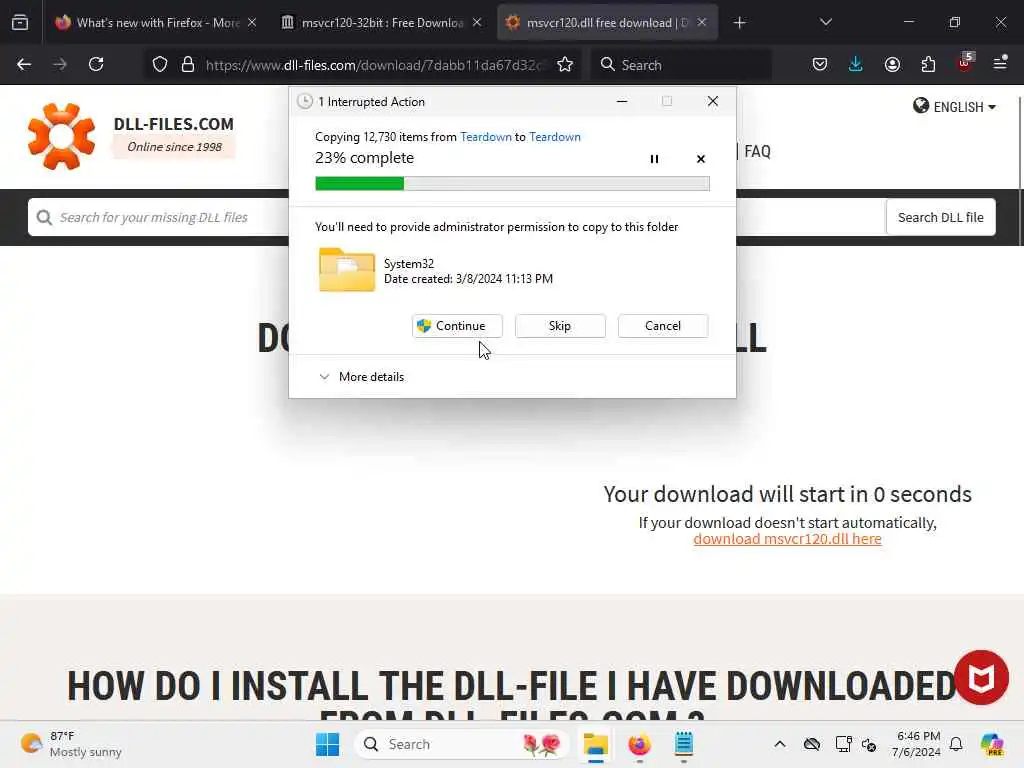Bookmark this page with star icon
The image size is (1024, 768).
(x=565, y=64)
